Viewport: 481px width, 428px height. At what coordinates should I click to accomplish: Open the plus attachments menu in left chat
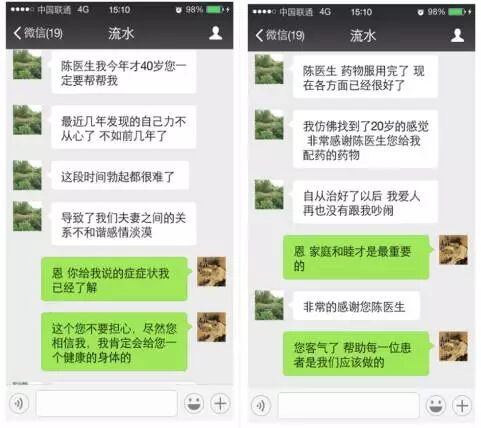pos(220,404)
